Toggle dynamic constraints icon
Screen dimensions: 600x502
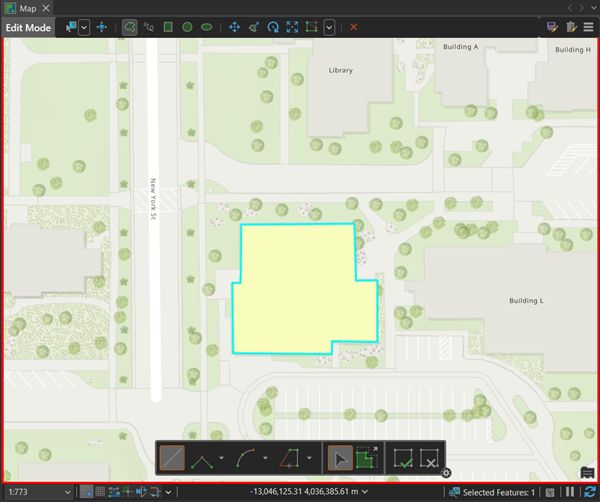coord(127,492)
